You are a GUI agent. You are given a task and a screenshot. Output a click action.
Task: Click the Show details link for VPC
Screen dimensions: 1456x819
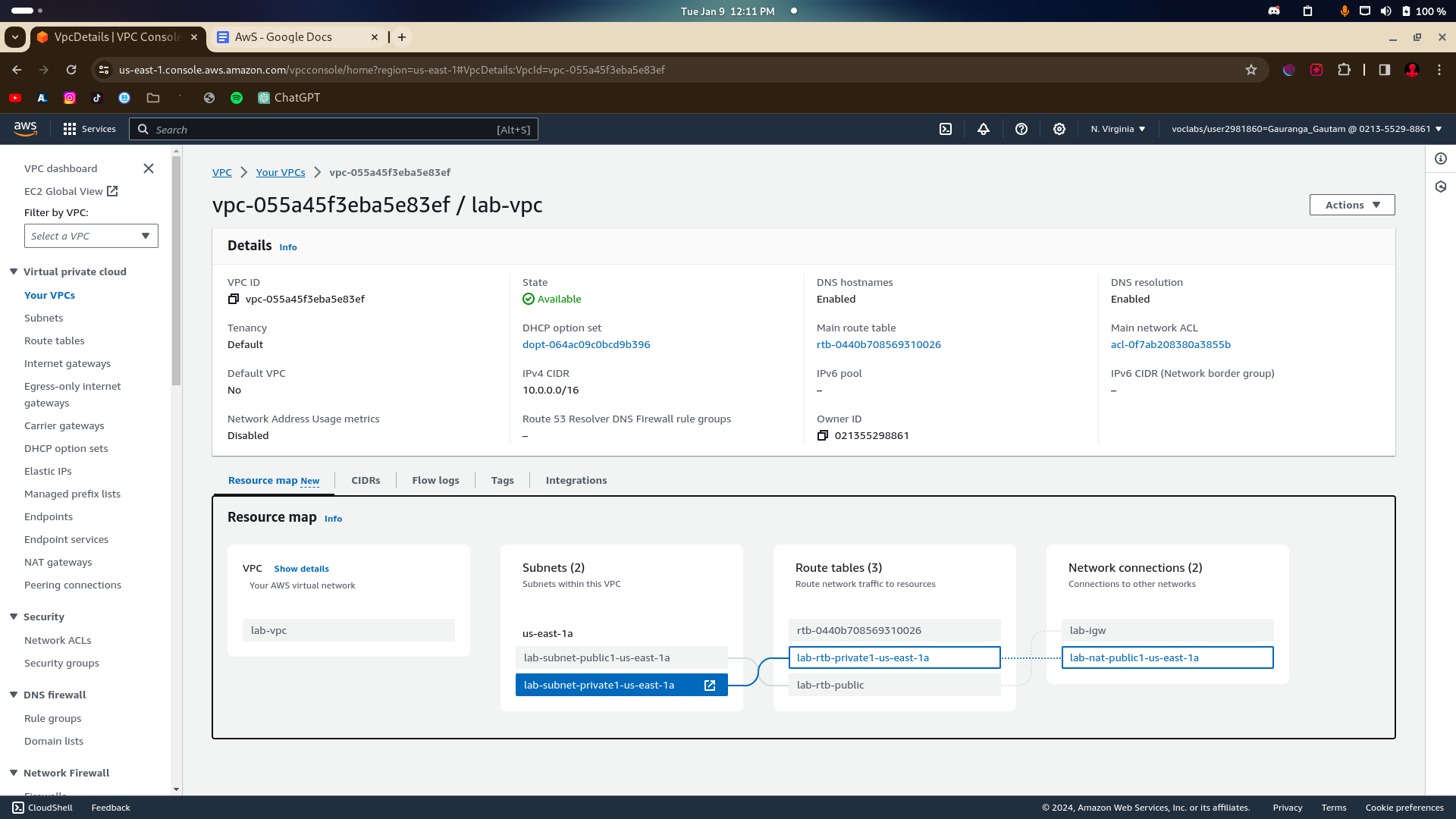[301, 569]
